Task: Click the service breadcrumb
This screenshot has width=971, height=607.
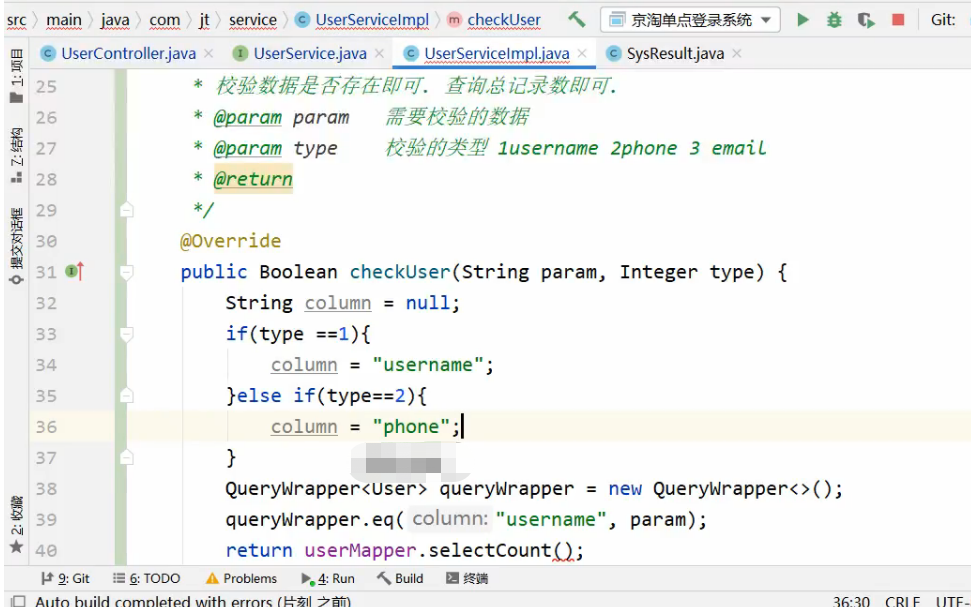Action: 253,20
